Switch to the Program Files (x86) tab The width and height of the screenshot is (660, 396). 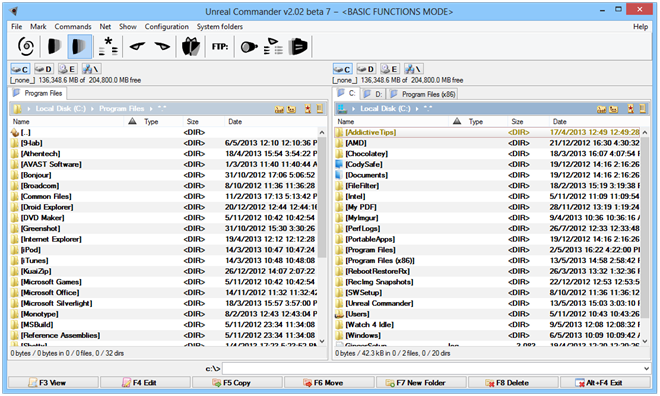(423, 94)
